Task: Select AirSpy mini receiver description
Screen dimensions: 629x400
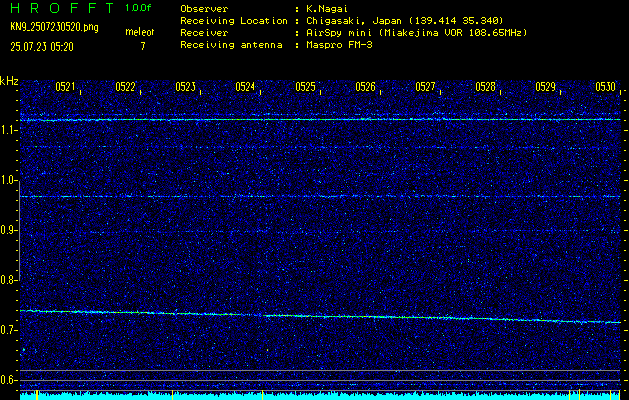Action: (416, 32)
